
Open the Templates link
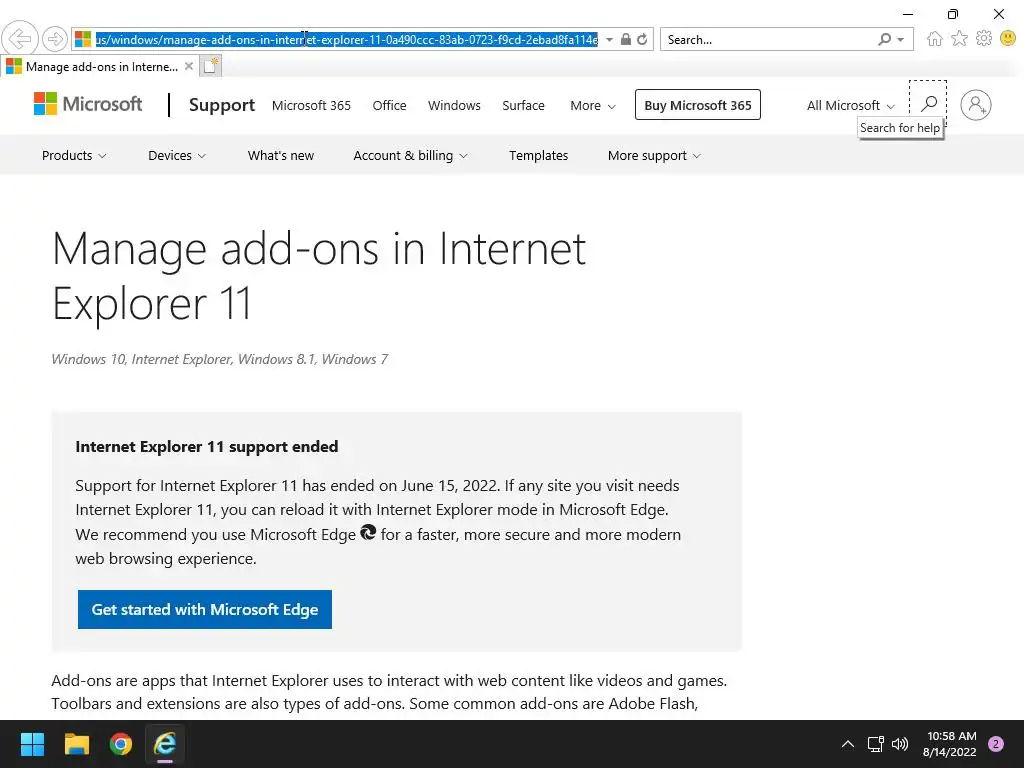point(539,155)
